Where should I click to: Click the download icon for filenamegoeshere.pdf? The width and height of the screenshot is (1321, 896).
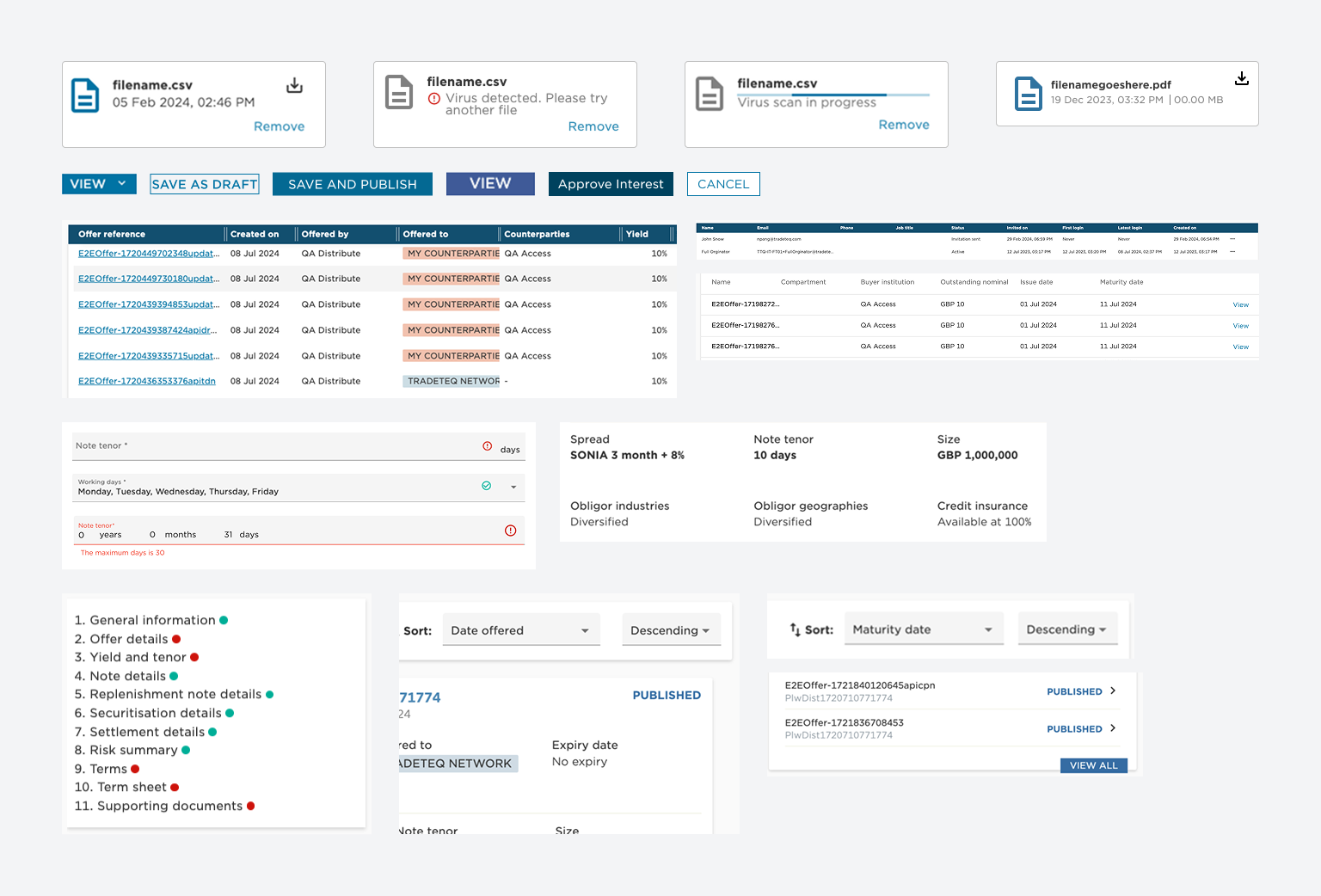(x=1241, y=78)
